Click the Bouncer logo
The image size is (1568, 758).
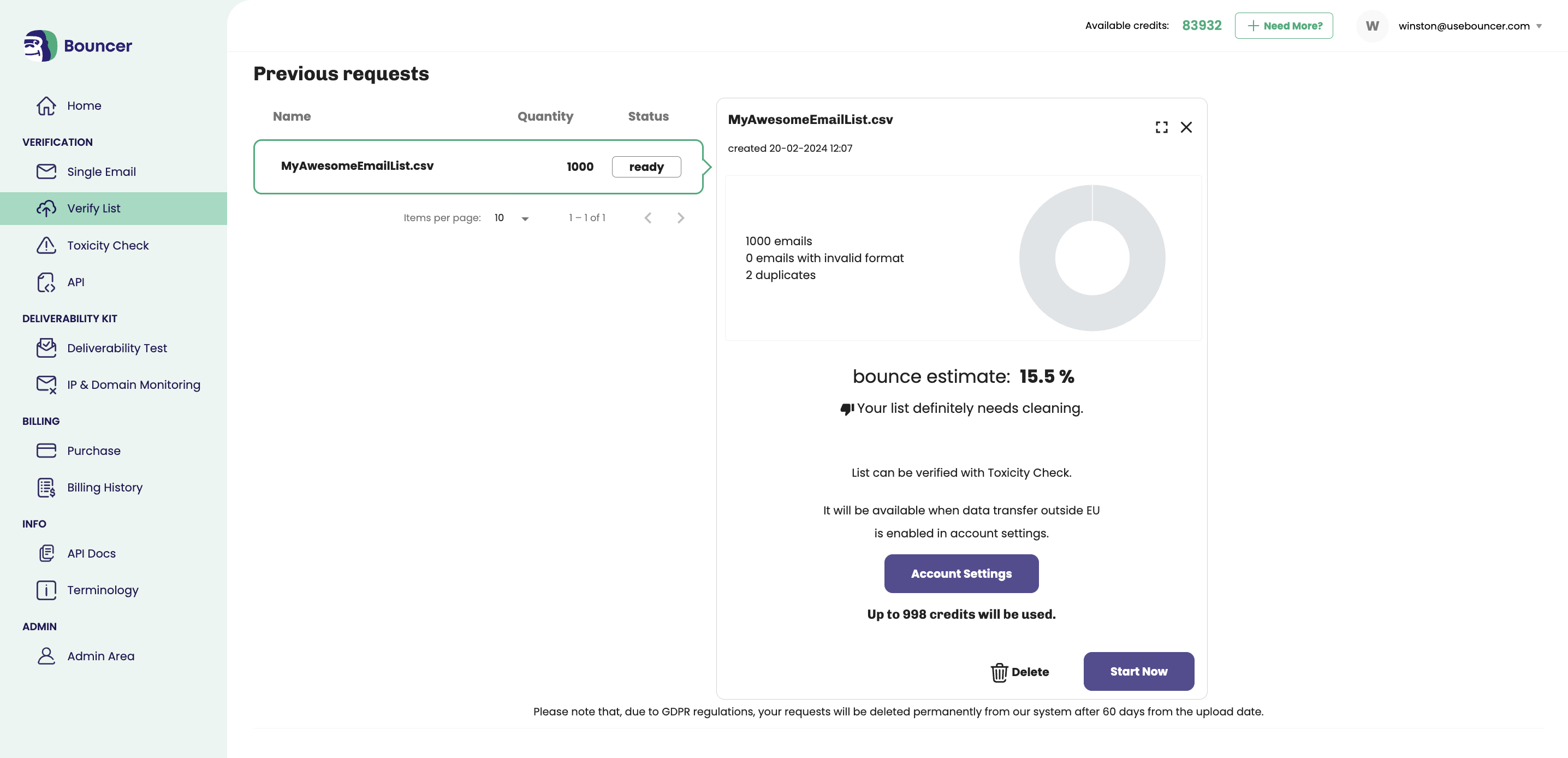76,45
